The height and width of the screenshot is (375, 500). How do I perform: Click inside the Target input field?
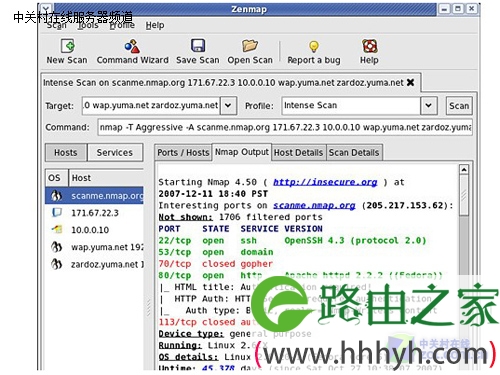pyautogui.click(x=151, y=106)
